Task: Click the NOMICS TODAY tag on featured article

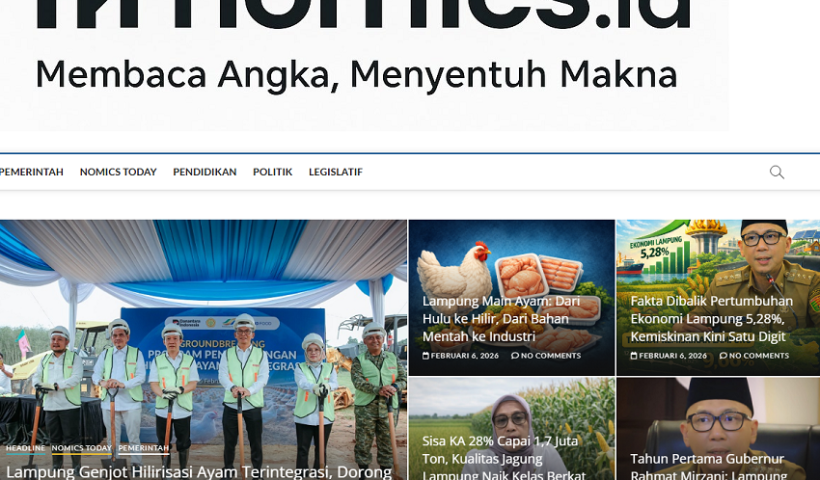Action: point(81,448)
